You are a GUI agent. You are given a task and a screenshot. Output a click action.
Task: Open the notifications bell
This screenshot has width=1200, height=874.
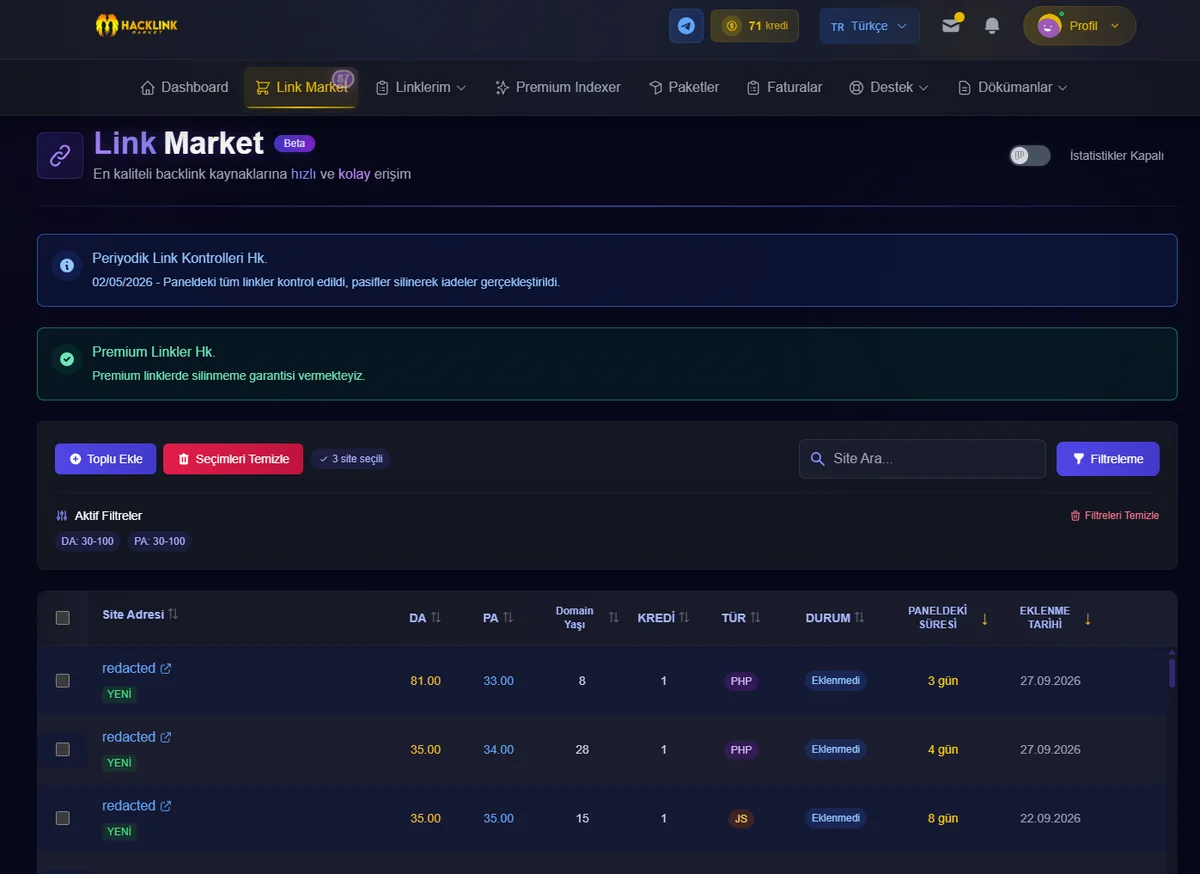(992, 26)
